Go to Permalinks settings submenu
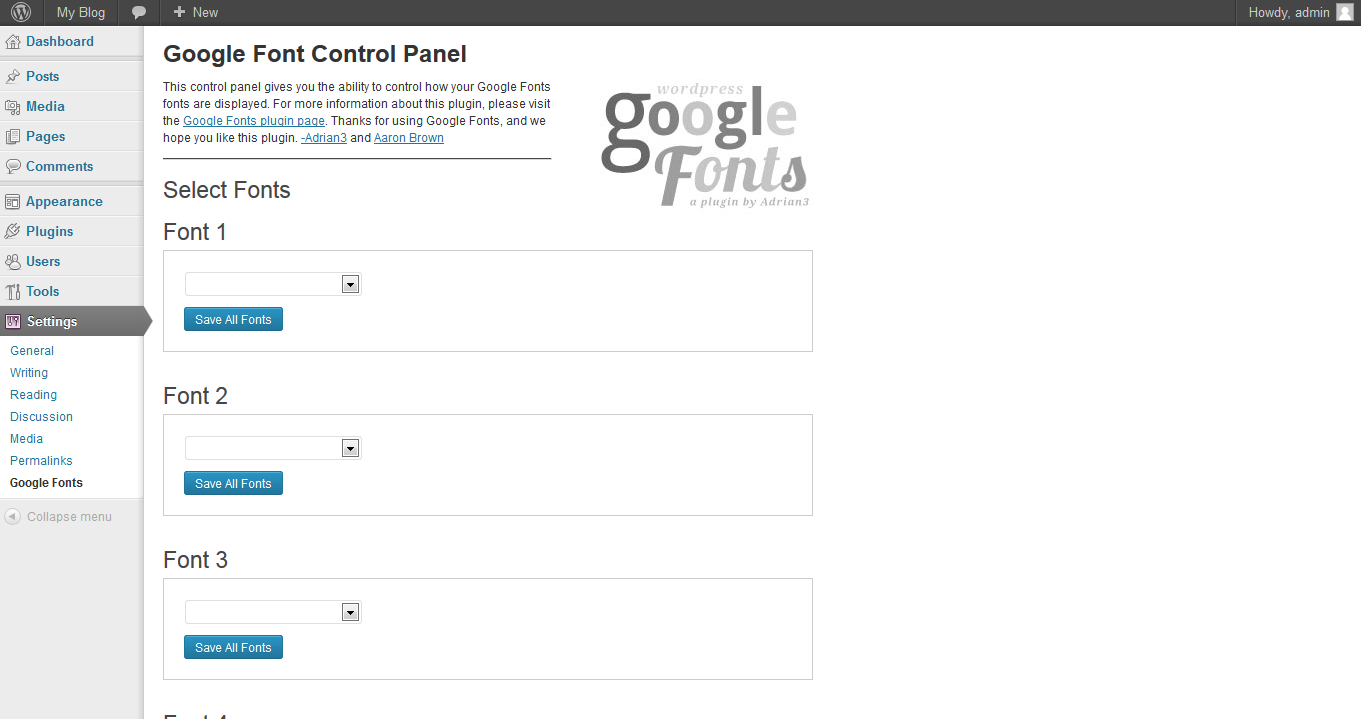1361x719 pixels. click(41, 461)
